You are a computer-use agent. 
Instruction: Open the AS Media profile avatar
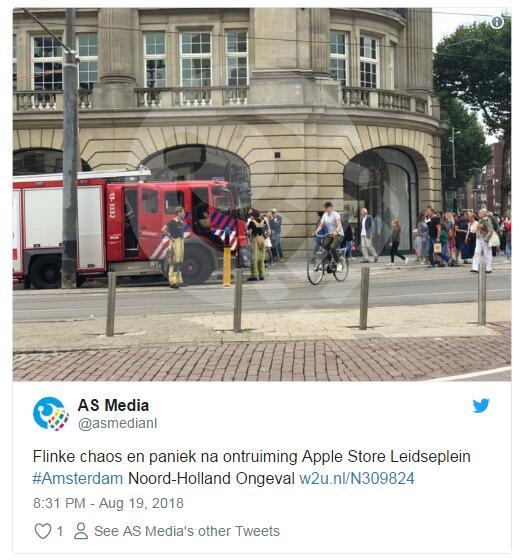[x=51, y=414]
